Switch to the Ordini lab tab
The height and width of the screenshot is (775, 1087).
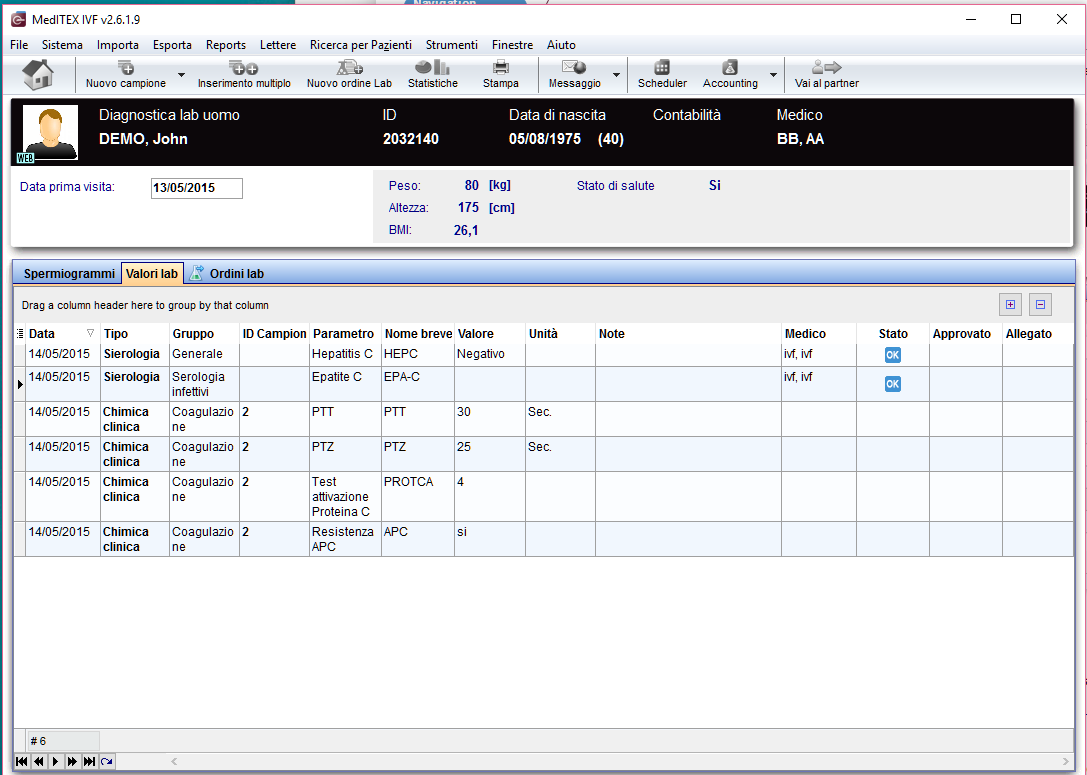click(228, 274)
